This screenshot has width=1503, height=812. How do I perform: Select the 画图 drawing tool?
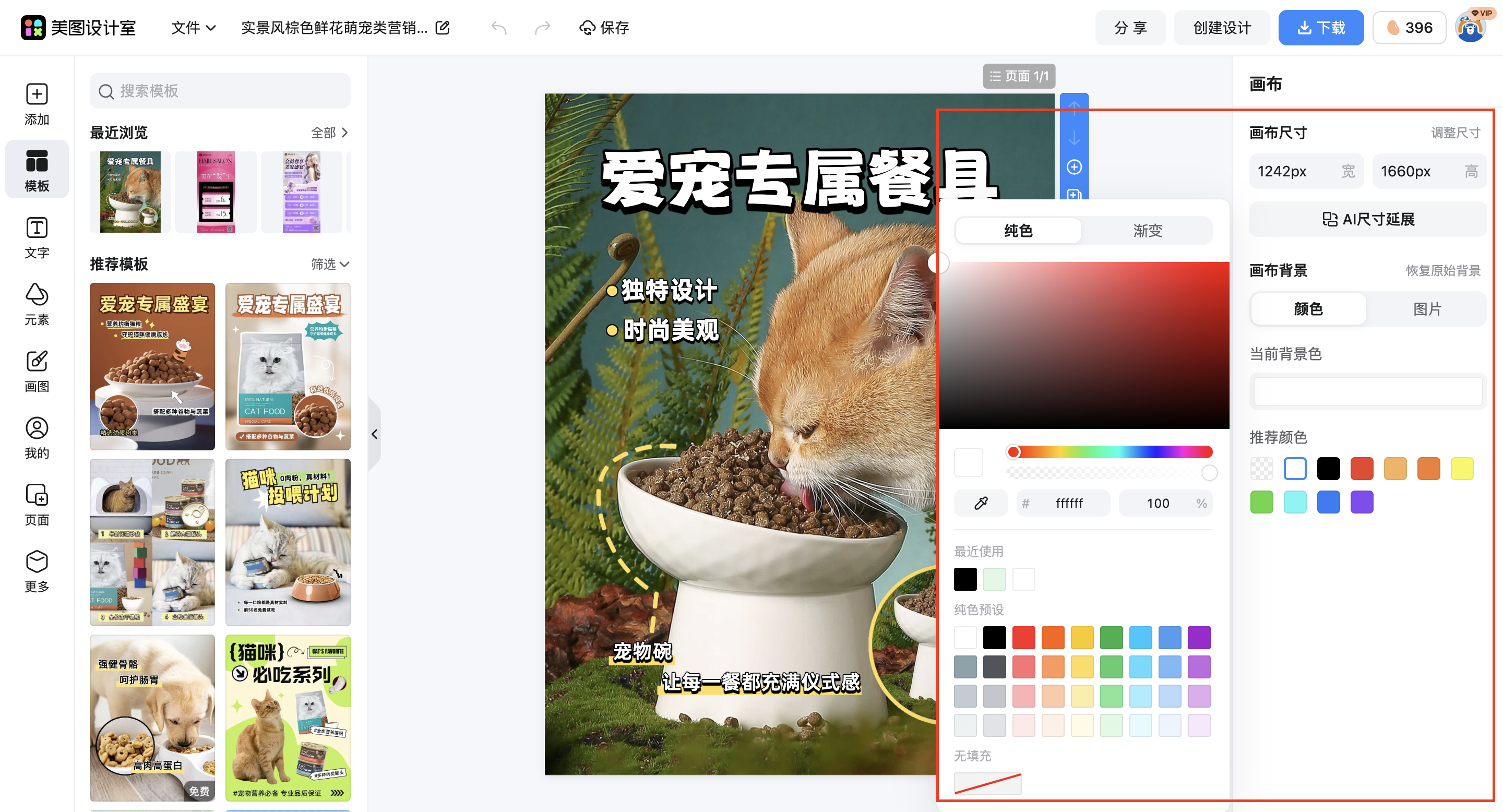coord(37,371)
